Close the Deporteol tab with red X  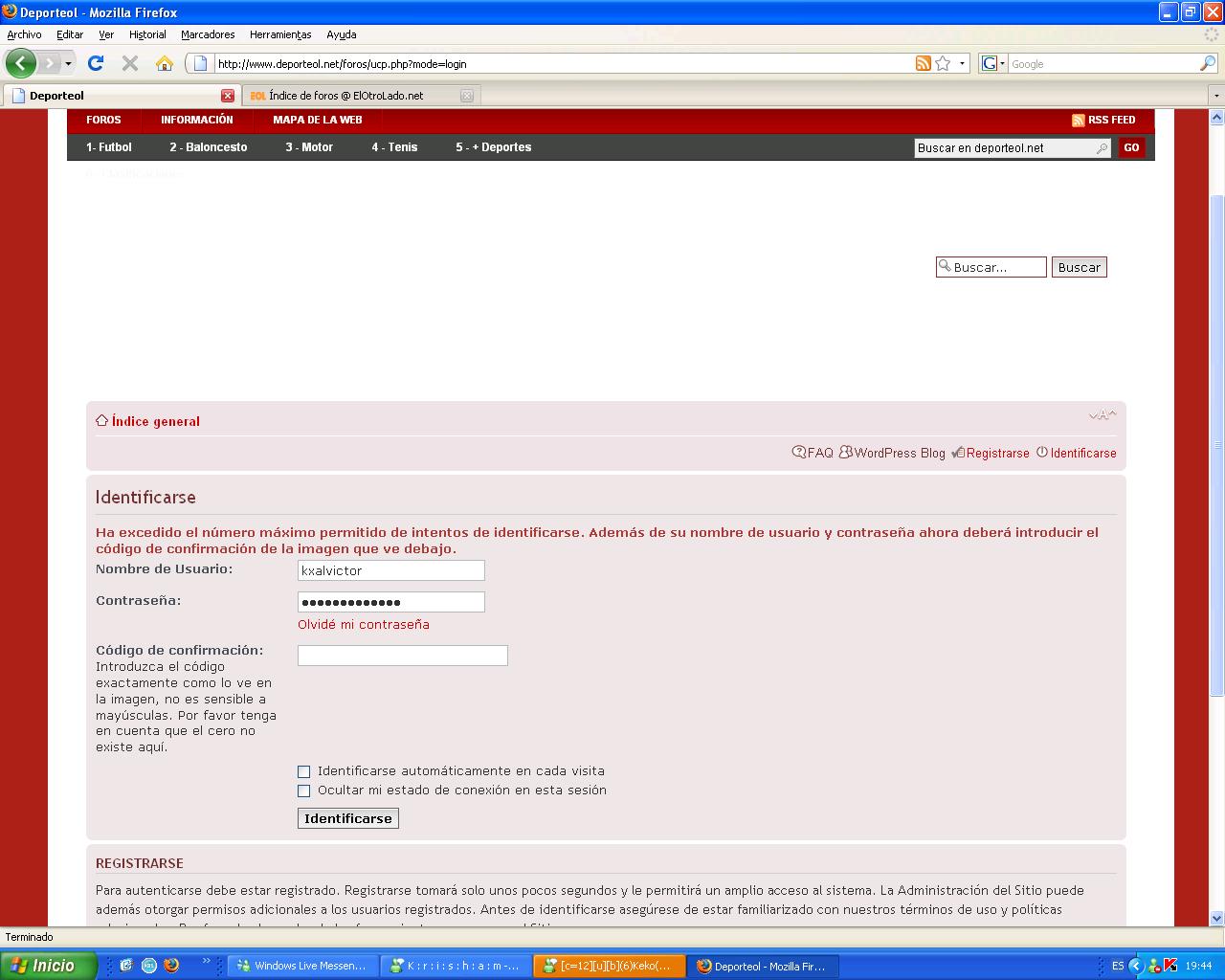click(x=228, y=96)
